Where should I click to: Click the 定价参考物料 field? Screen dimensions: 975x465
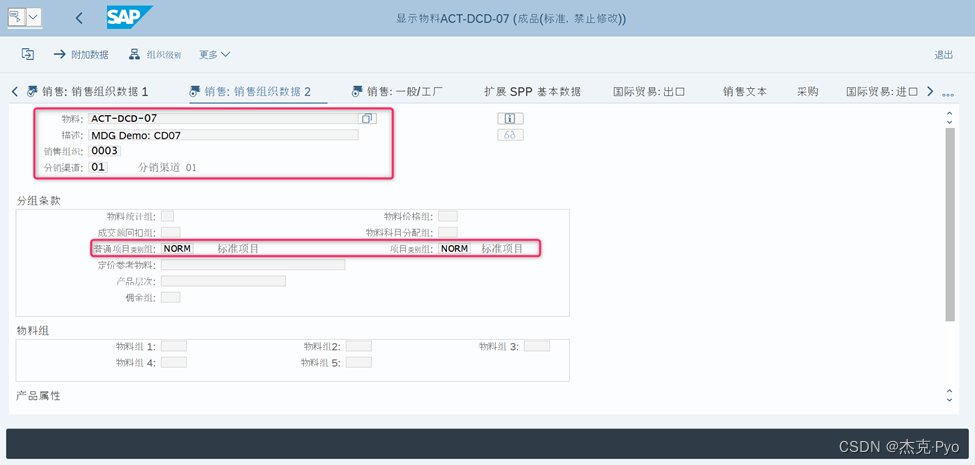tap(253, 265)
